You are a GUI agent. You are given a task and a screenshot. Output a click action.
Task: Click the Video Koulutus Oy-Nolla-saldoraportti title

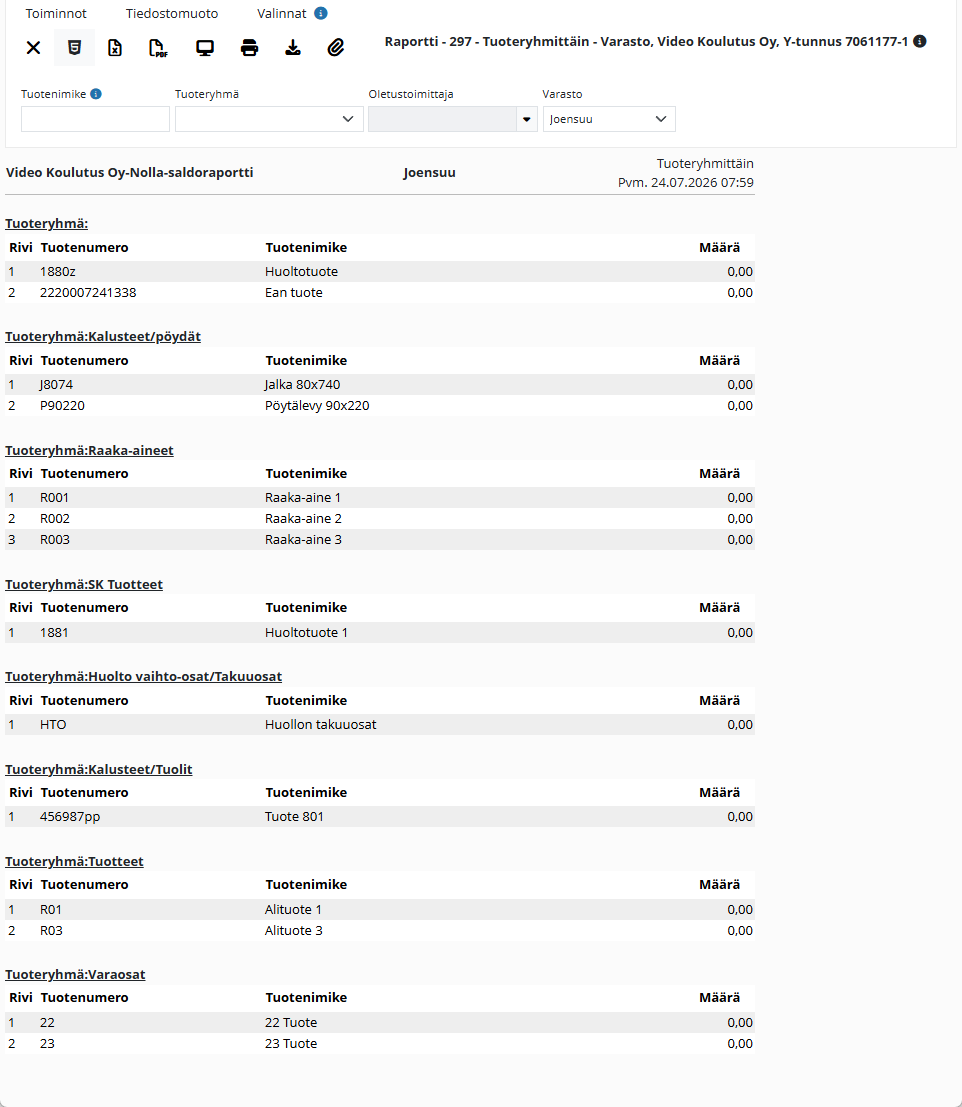tap(129, 173)
